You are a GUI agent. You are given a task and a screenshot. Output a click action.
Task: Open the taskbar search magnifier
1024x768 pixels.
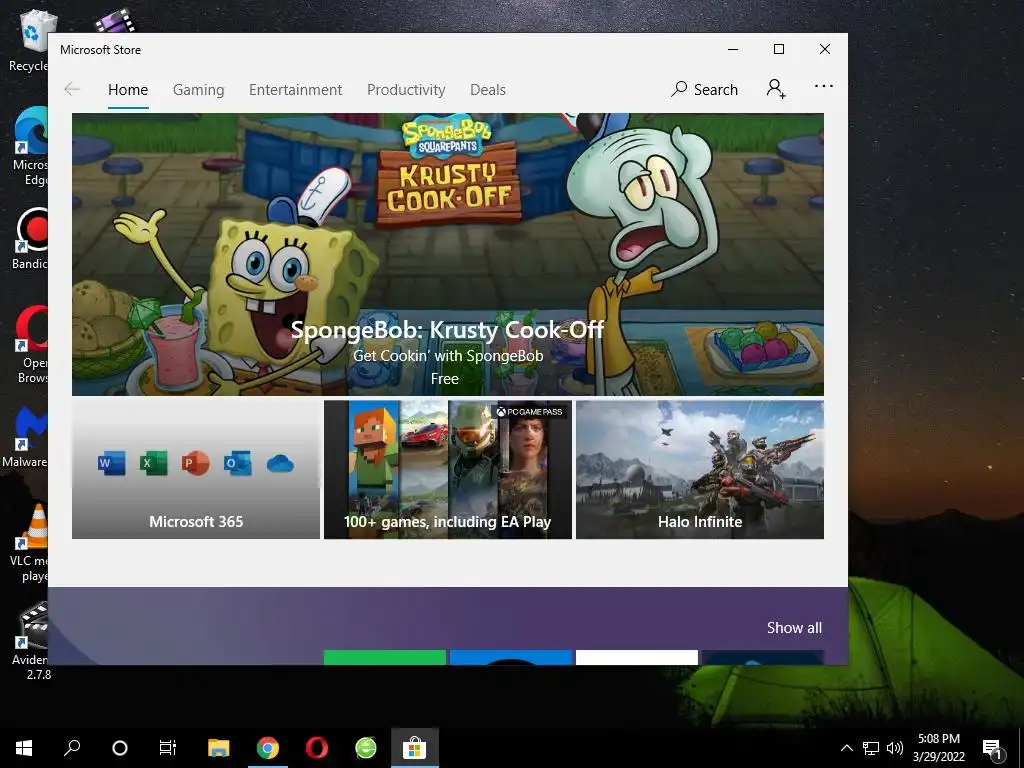click(72, 748)
